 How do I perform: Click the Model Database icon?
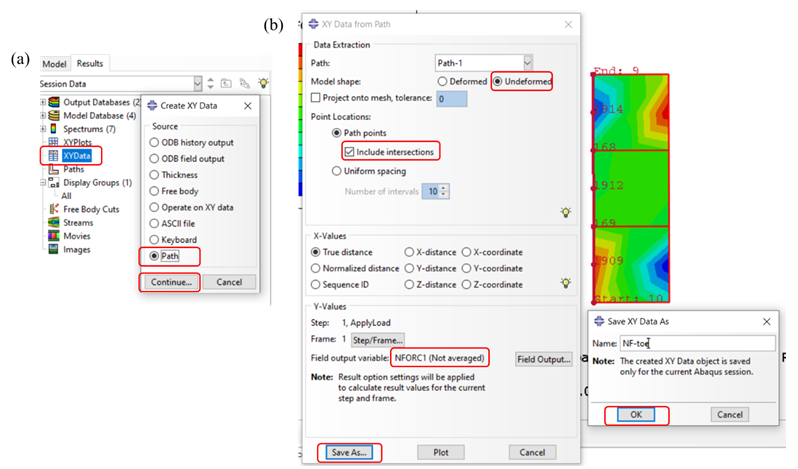point(53,115)
